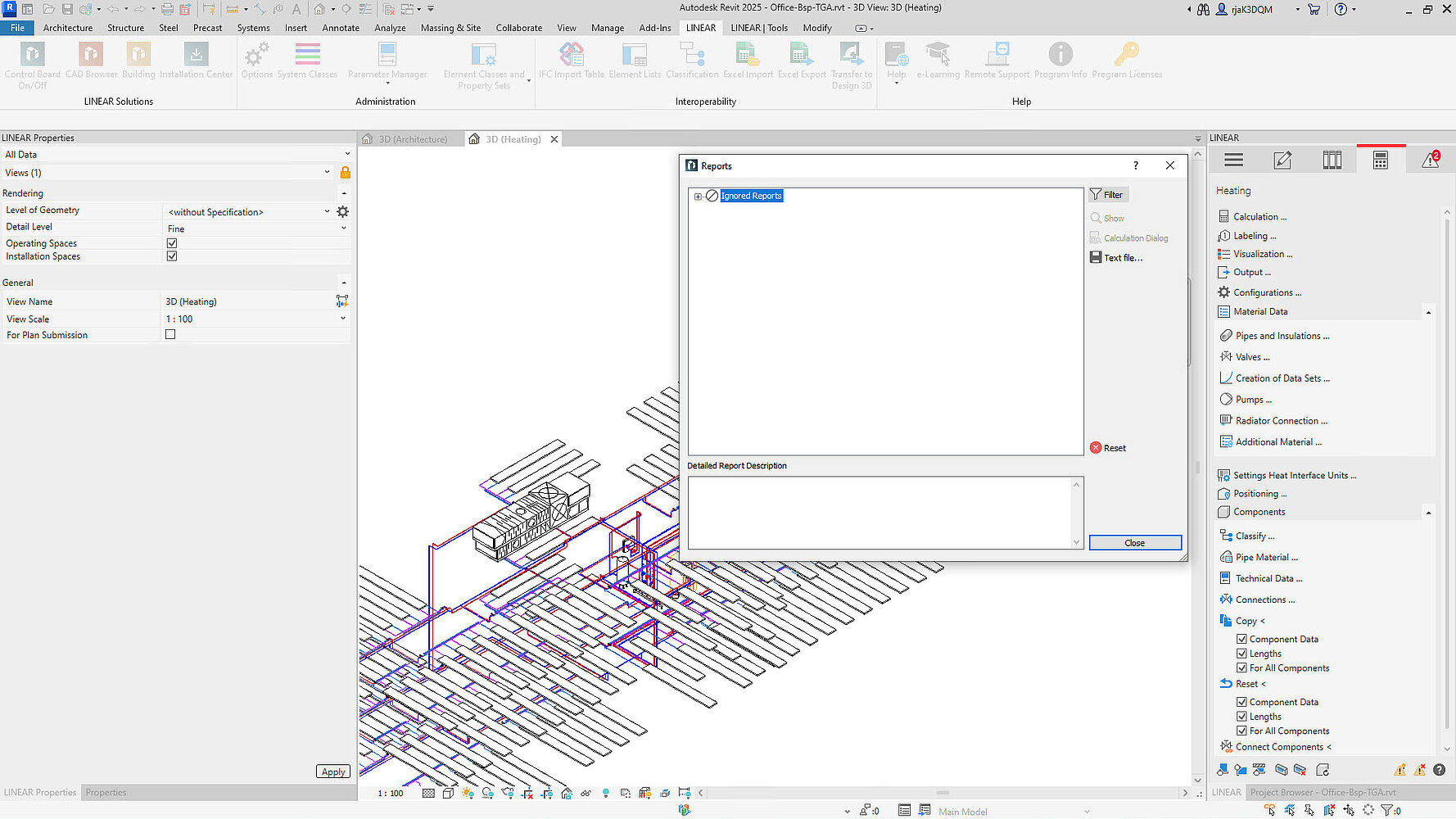
Task: Toggle the Installation Spaces checkbox
Action: point(172,256)
